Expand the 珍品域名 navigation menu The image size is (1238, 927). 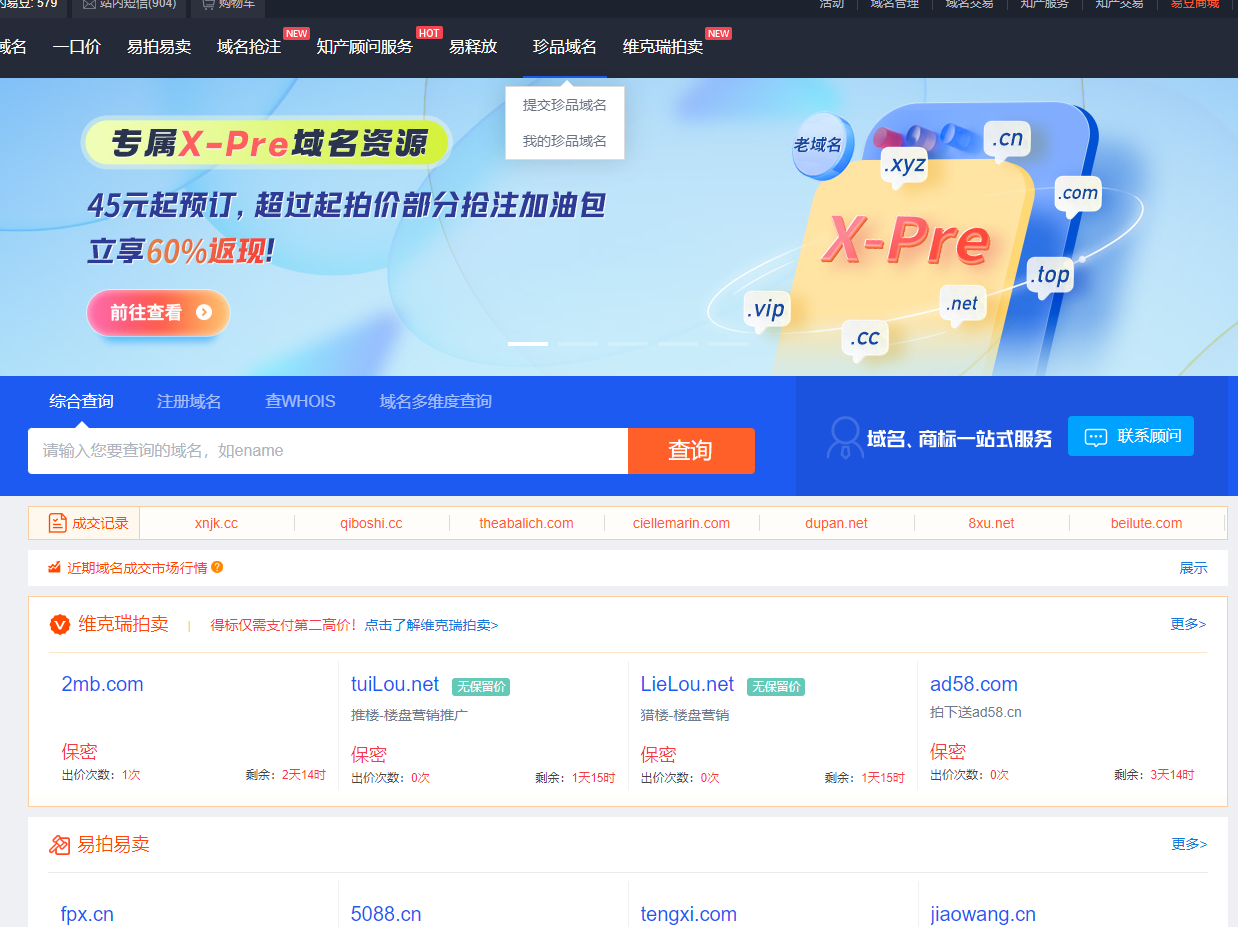[x=565, y=47]
